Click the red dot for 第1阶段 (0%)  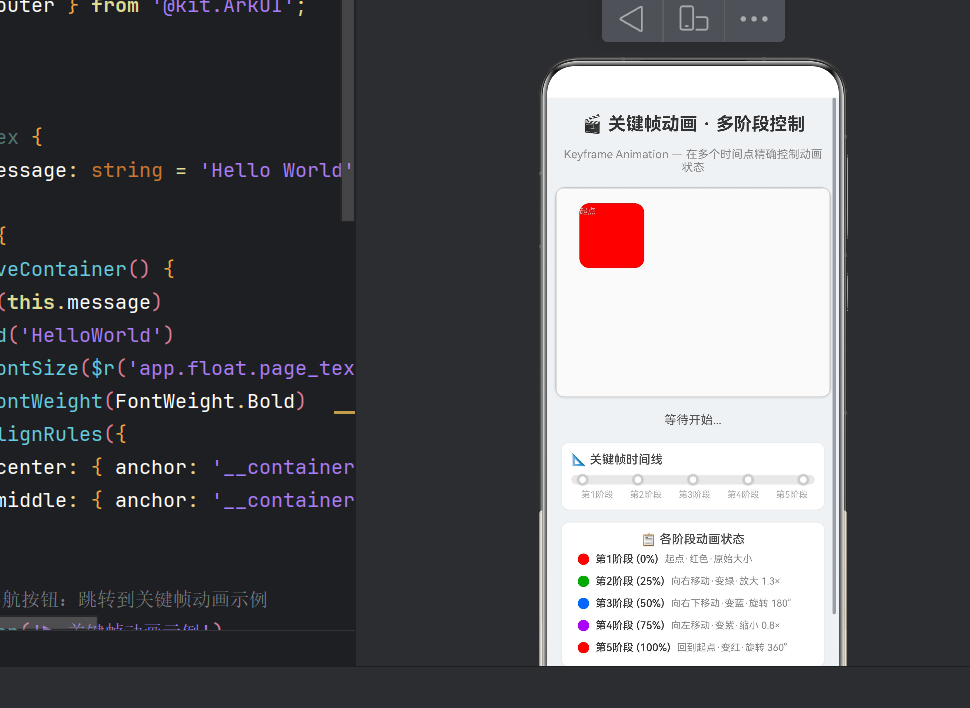pos(583,559)
